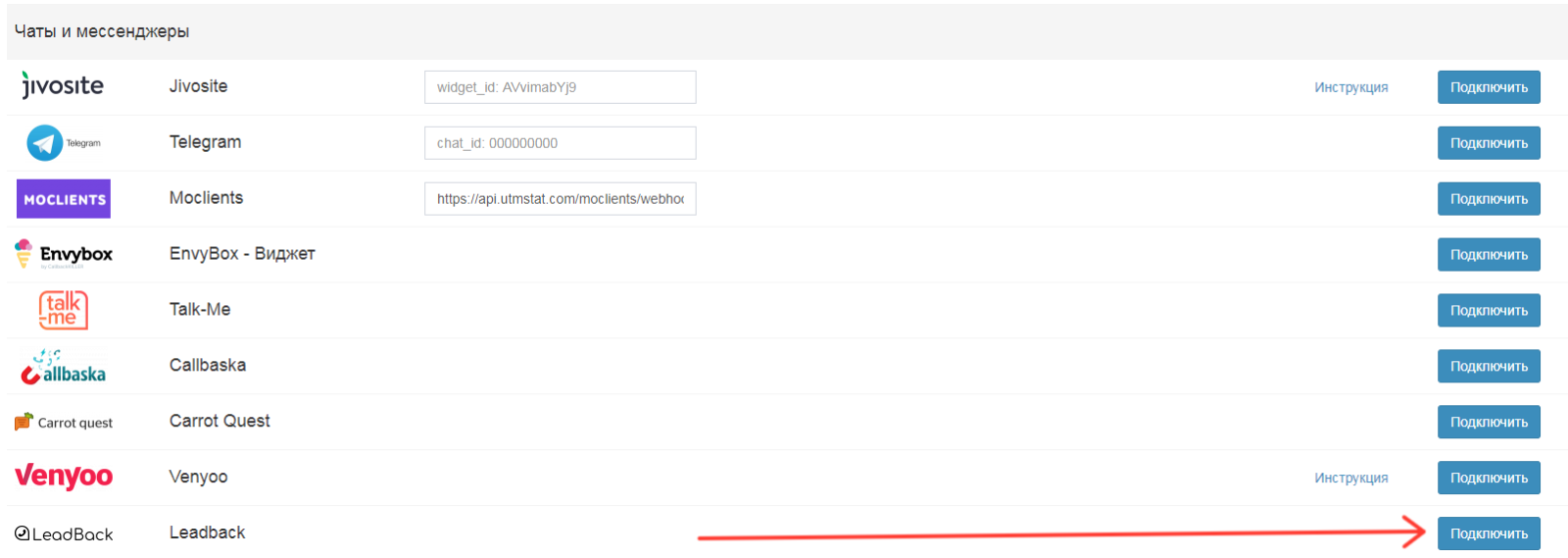The height and width of the screenshot is (558, 1568).
Task: Connect EnvyBox widget with Подключить button
Action: [x=1488, y=255]
